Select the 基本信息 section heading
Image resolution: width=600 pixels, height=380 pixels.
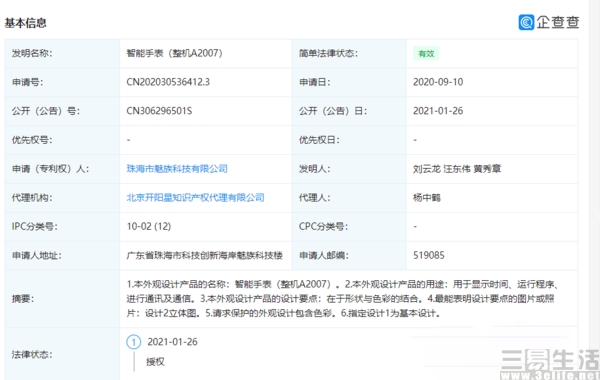(25, 23)
